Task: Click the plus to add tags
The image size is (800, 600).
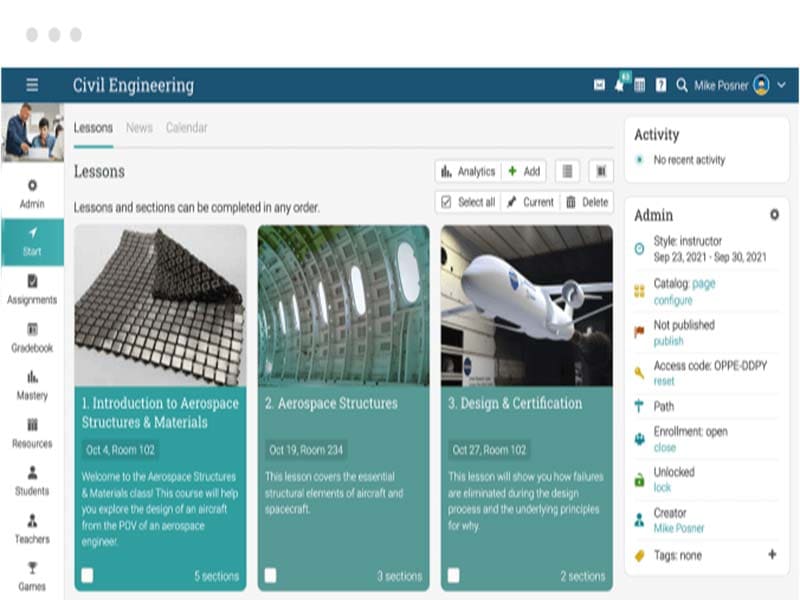Action: [771, 555]
